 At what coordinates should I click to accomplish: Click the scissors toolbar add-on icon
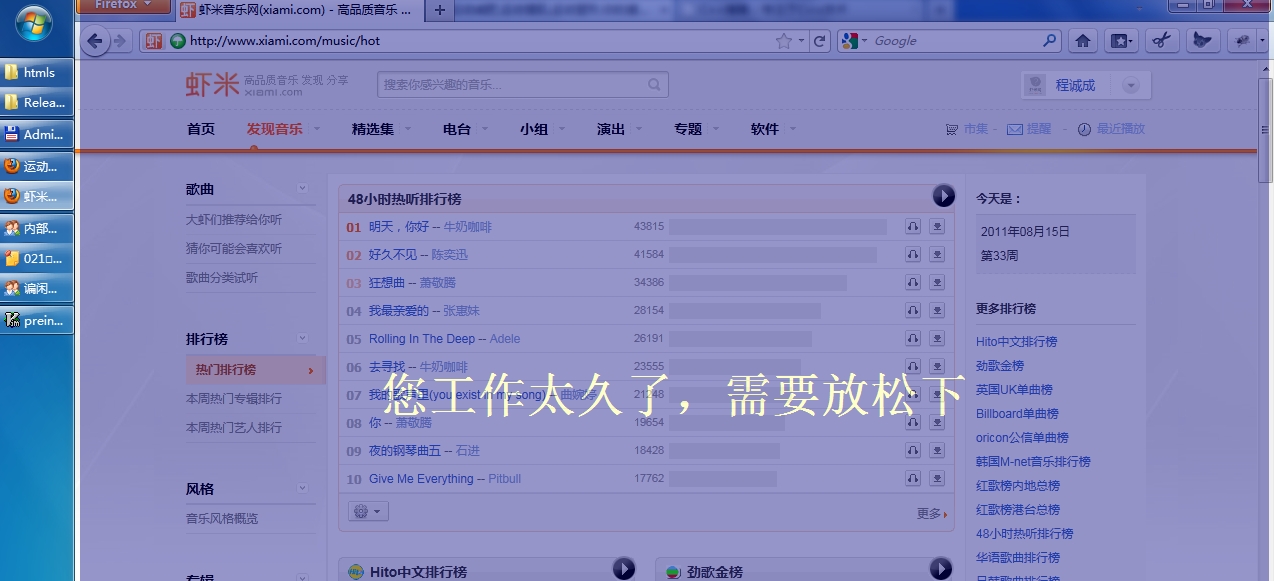pyautogui.click(x=1161, y=41)
